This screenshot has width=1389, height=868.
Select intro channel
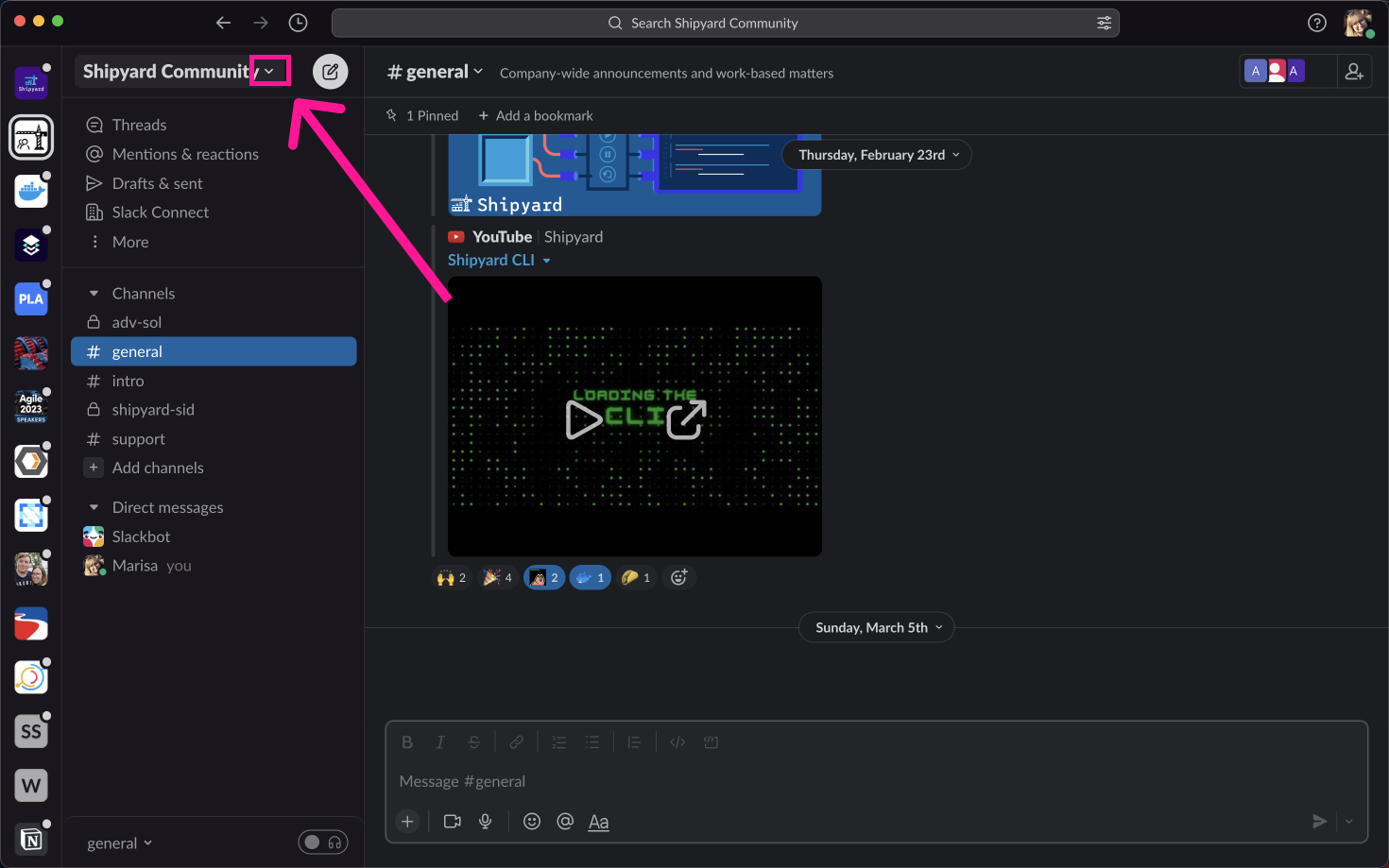tap(214, 381)
